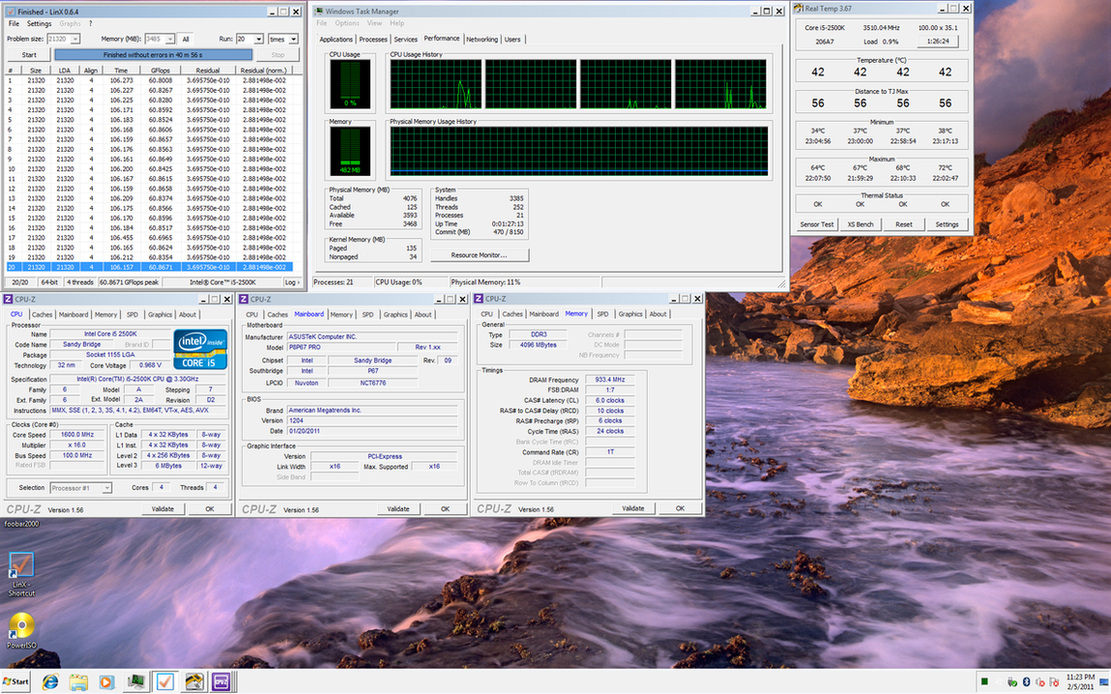Open Settings menu in LinX
Screen dimensions: 1111x694
[x=39, y=23]
